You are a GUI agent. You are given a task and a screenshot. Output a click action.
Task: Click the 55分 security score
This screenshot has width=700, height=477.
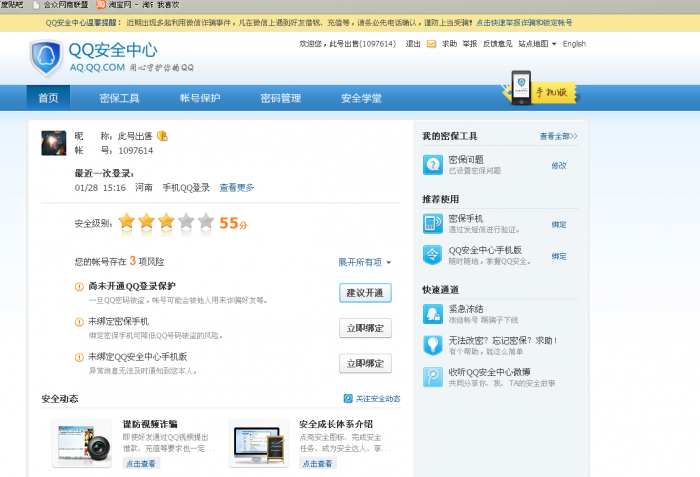233,223
